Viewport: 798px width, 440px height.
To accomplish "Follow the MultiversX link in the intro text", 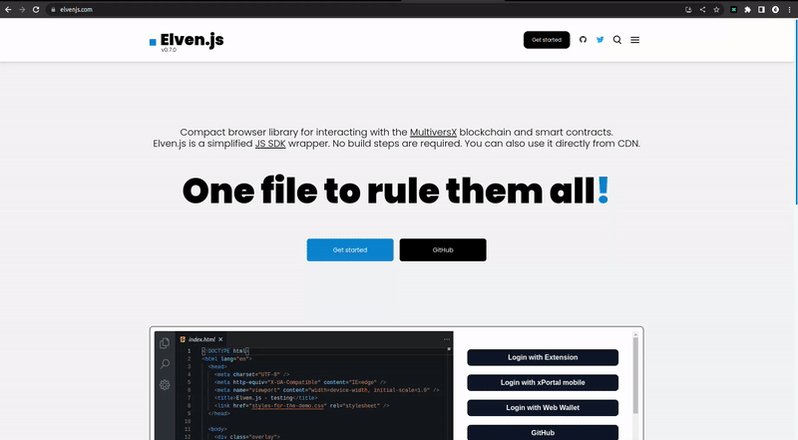I will pos(433,132).
